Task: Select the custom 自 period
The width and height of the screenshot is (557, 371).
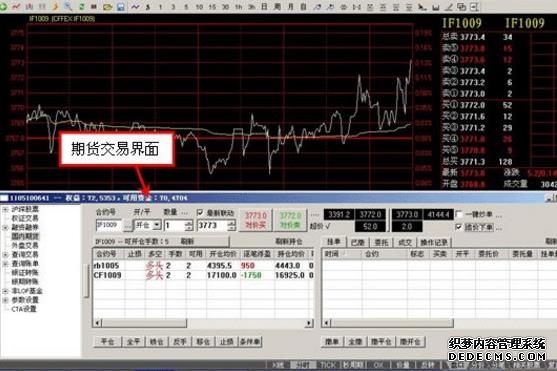Action: [303, 6]
